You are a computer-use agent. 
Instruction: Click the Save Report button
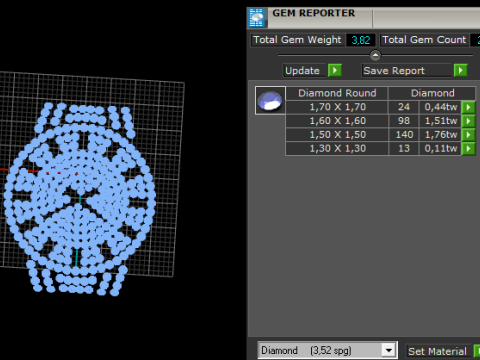[406, 71]
